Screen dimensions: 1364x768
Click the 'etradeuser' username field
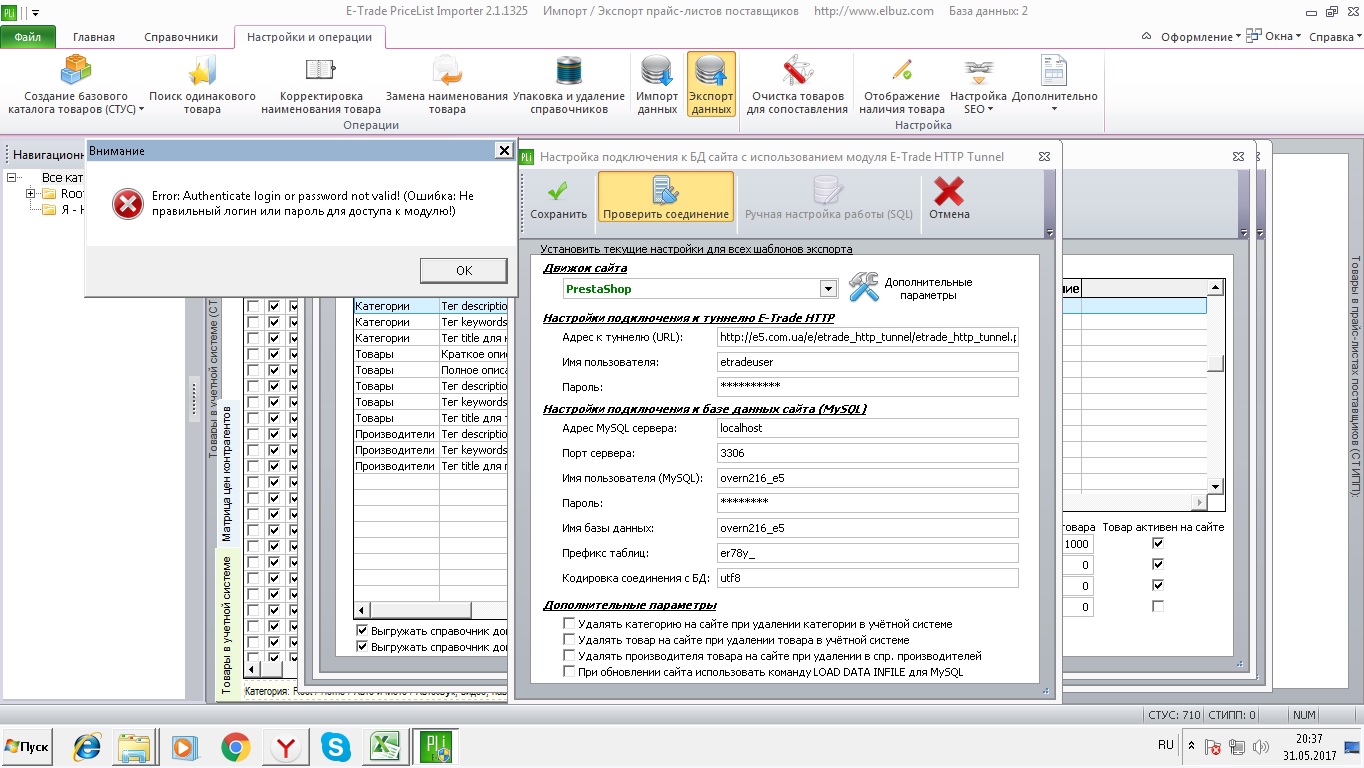tap(868, 362)
